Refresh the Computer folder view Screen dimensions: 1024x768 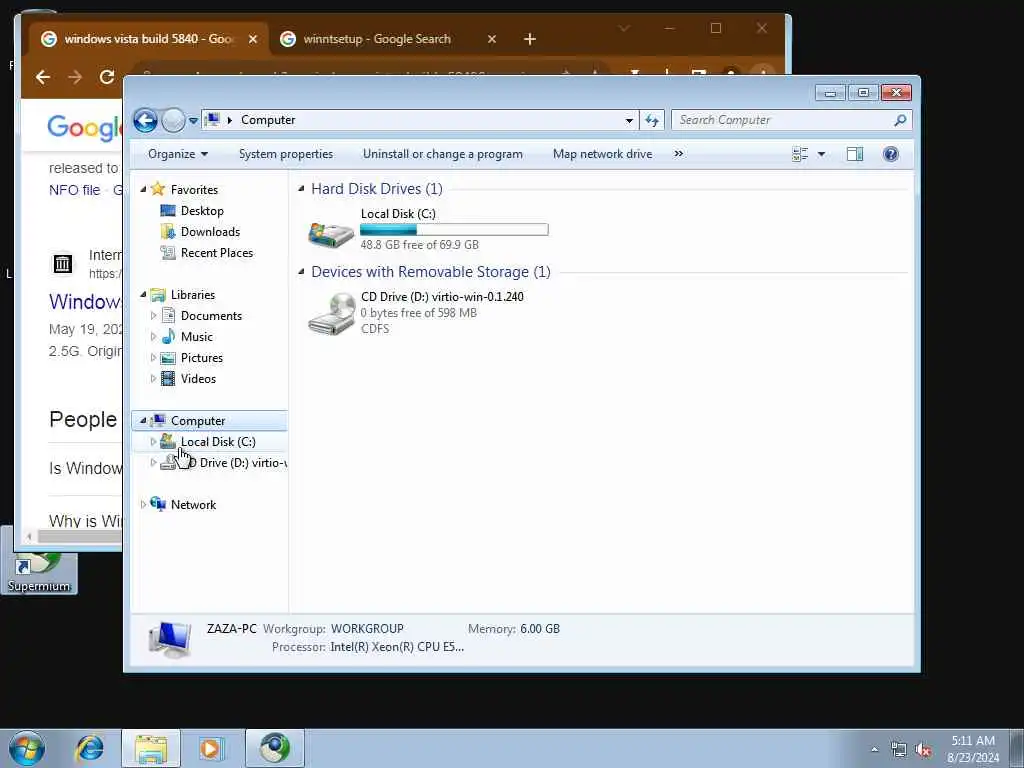tap(652, 120)
